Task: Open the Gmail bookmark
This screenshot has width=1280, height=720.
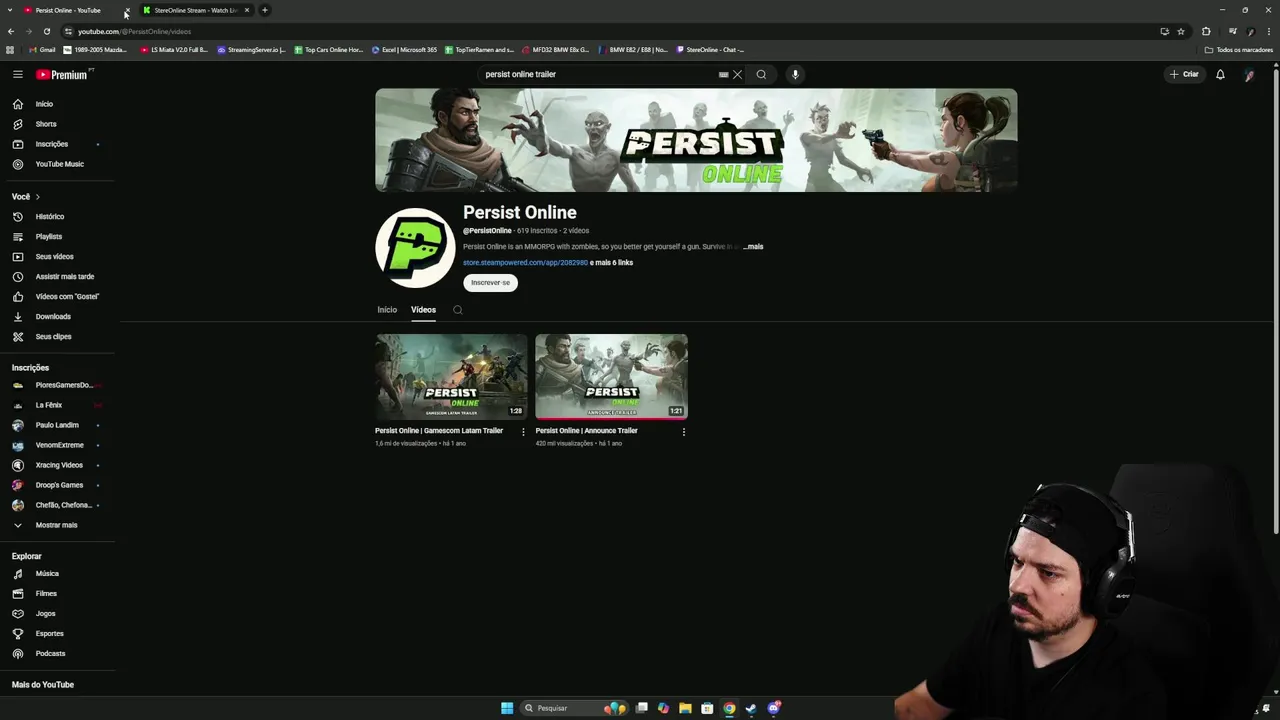Action: click(43, 50)
